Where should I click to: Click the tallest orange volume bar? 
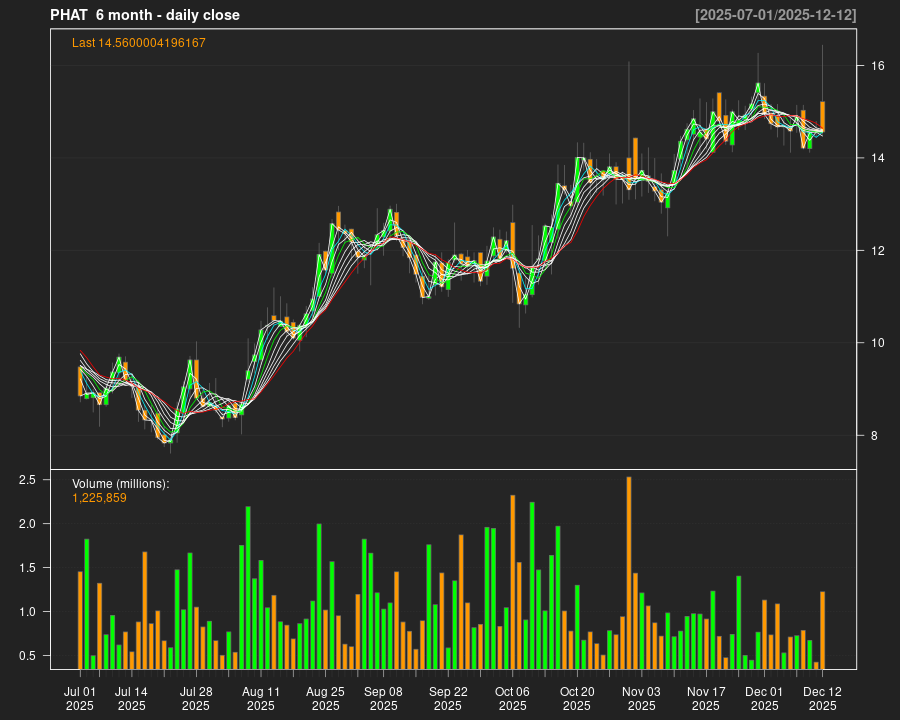[629, 572]
